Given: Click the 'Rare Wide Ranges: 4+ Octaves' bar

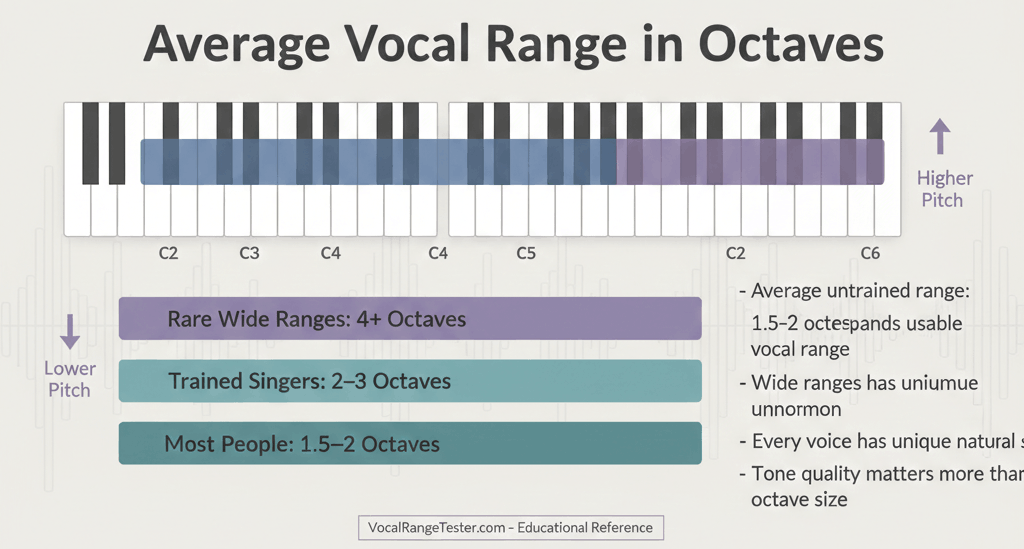Looking at the screenshot, I should click(409, 319).
